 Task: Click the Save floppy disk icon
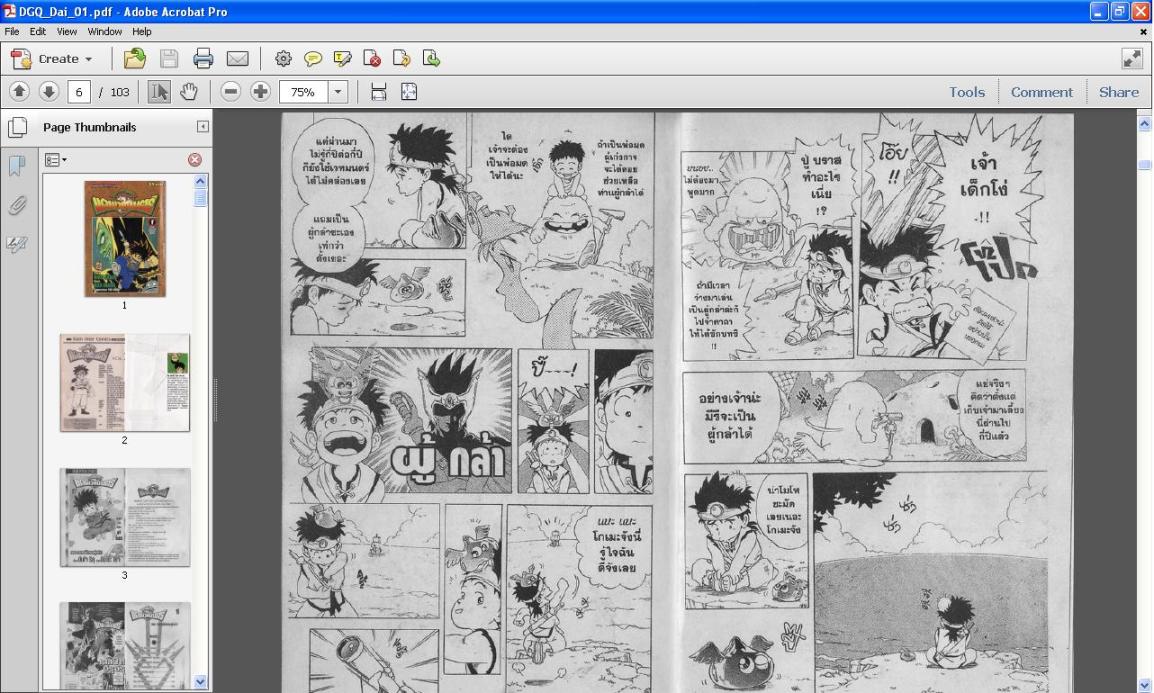tap(169, 59)
